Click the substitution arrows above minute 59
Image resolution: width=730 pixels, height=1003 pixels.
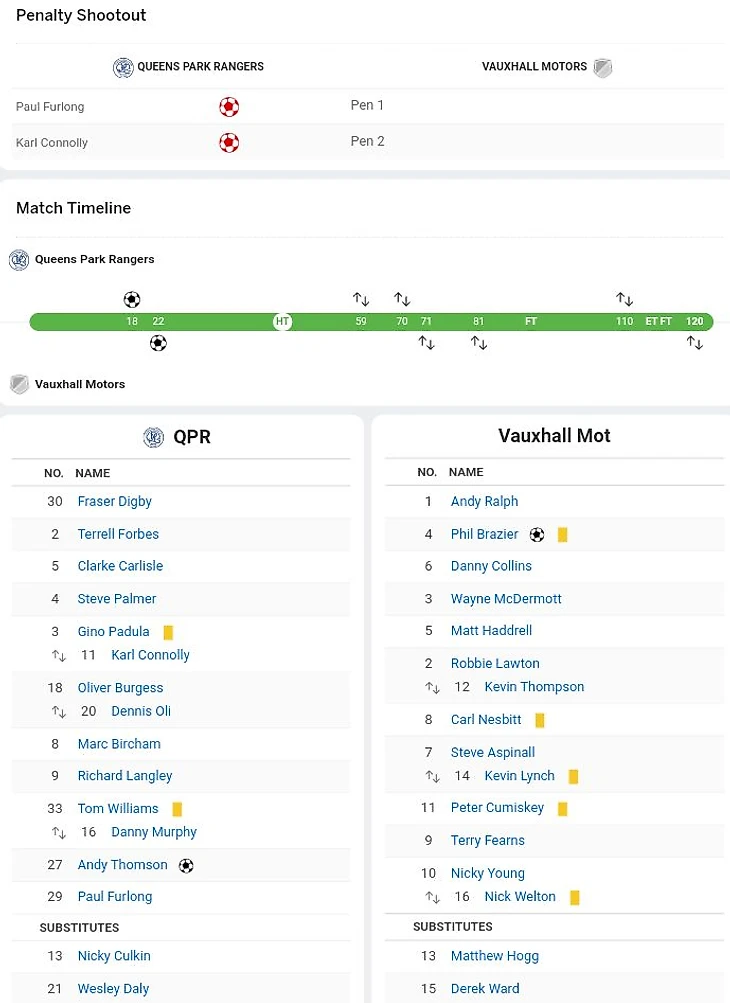pos(361,299)
